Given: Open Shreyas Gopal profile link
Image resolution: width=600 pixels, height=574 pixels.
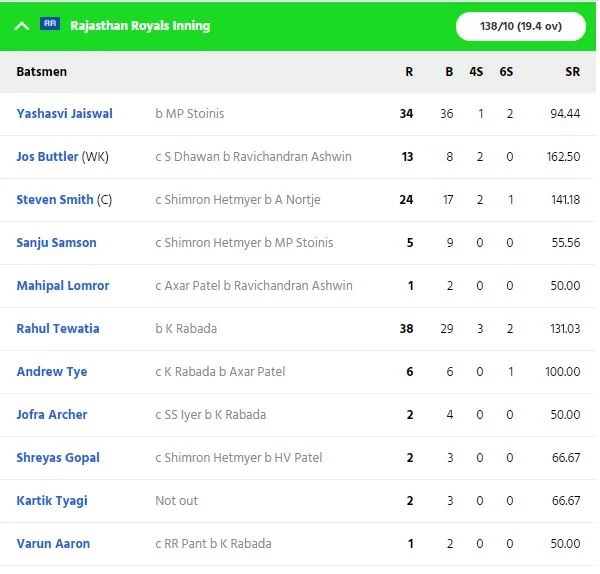Looking at the screenshot, I should pyautogui.click(x=58, y=458).
